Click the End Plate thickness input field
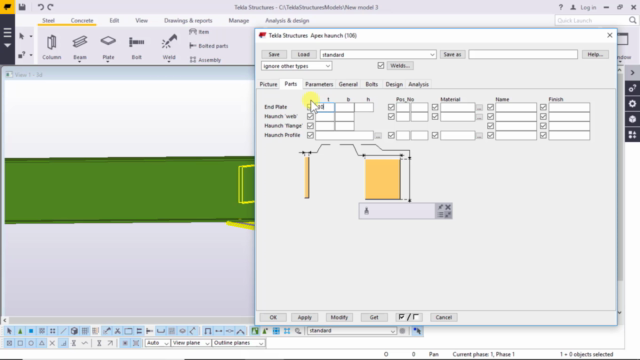640x360 pixels. pos(325,107)
